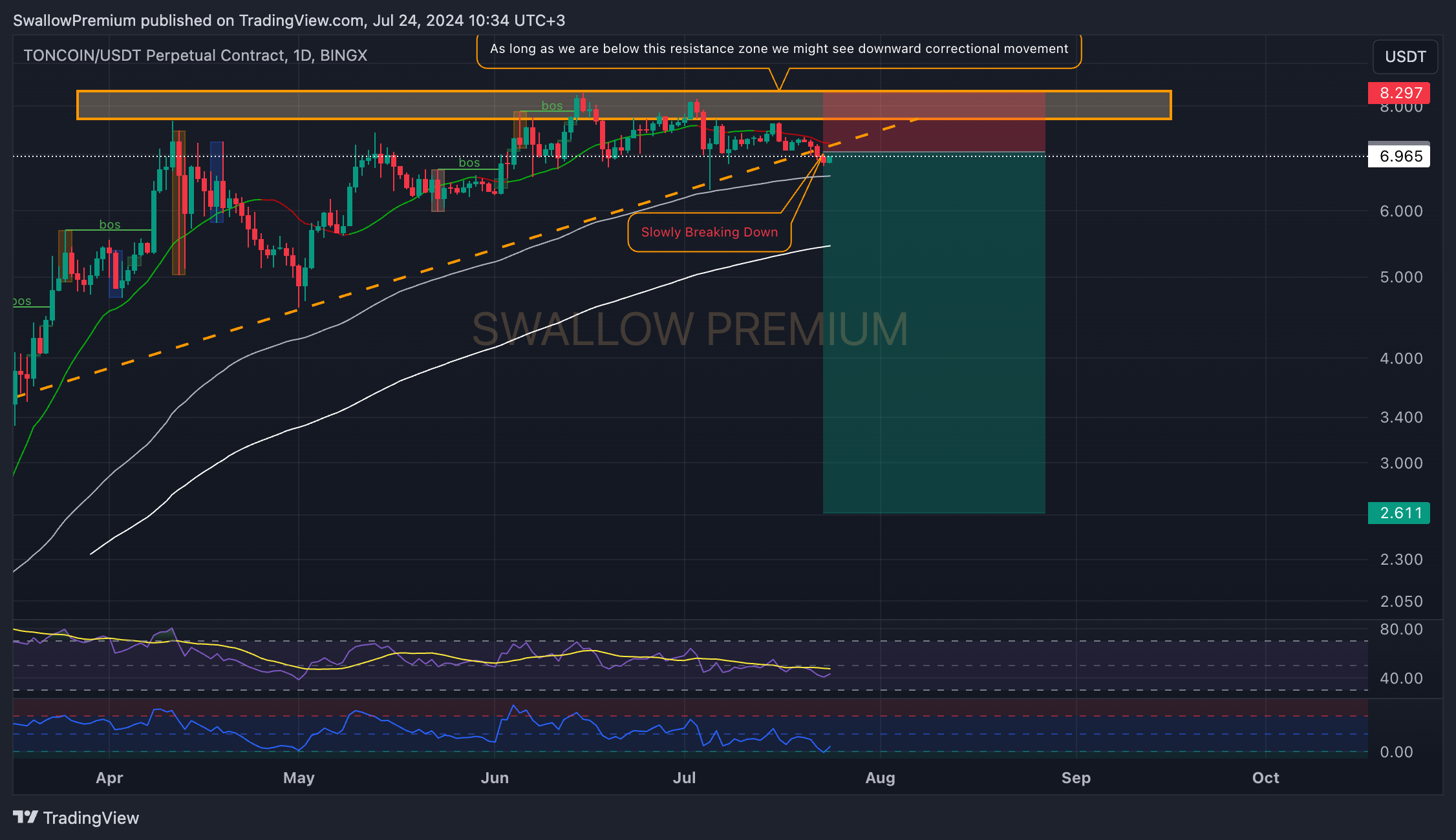Click the 80.00 RSI axis label
This screenshot has height=840, width=1456.
click(x=1401, y=629)
